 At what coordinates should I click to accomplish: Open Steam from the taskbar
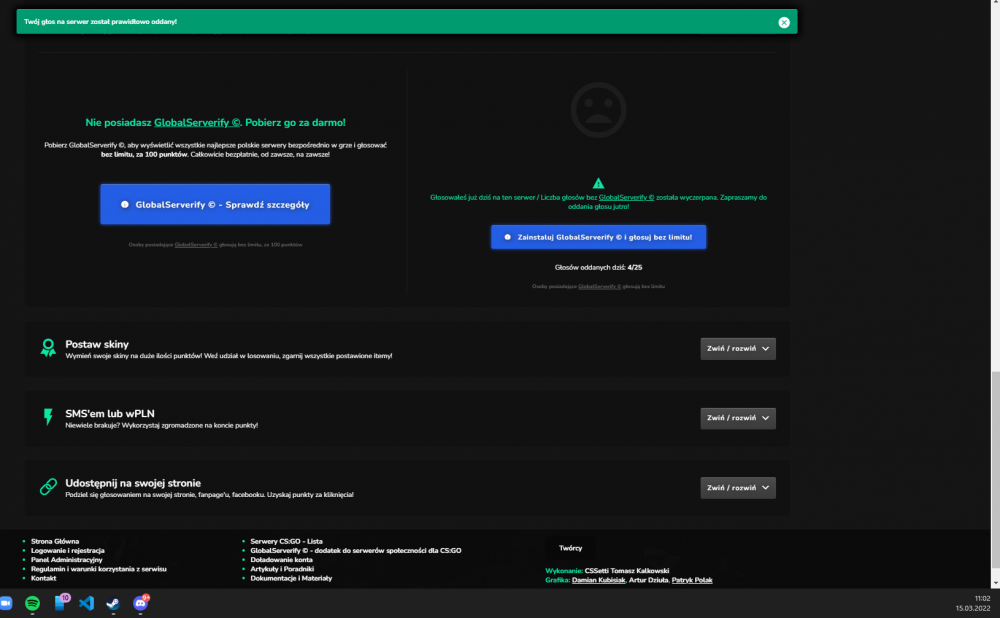pyautogui.click(x=113, y=603)
